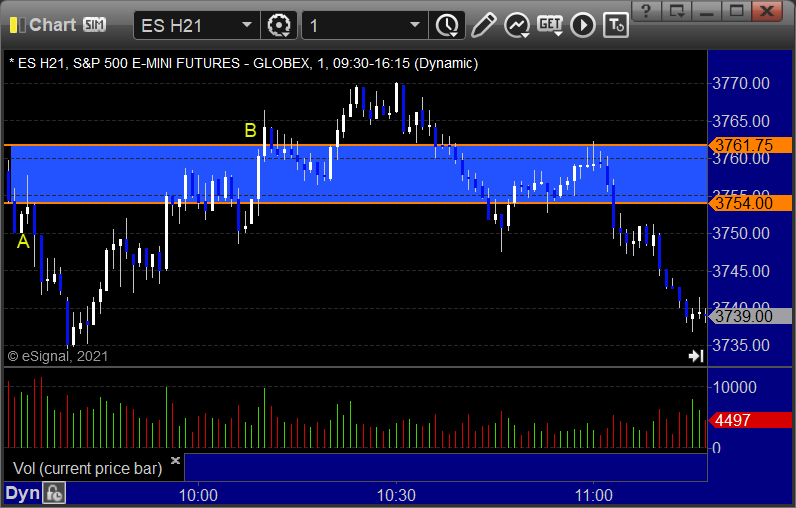Click the yellow chart logo icon

(x=17, y=25)
